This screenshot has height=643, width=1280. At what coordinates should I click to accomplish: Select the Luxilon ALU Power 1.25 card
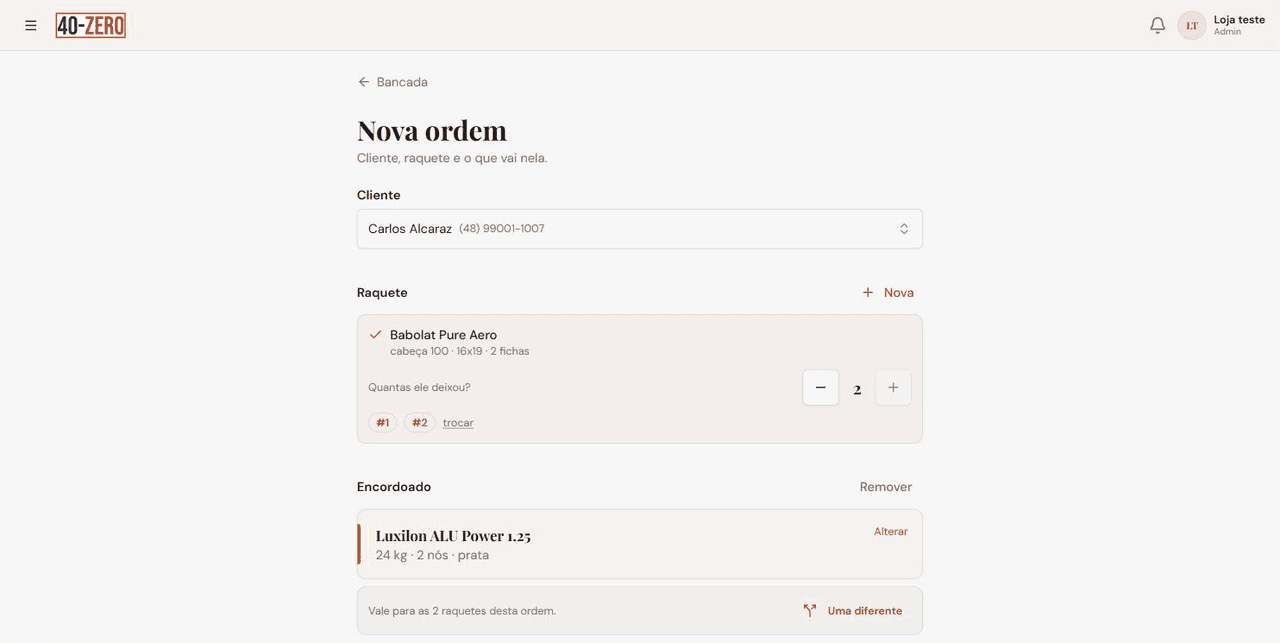coord(640,544)
